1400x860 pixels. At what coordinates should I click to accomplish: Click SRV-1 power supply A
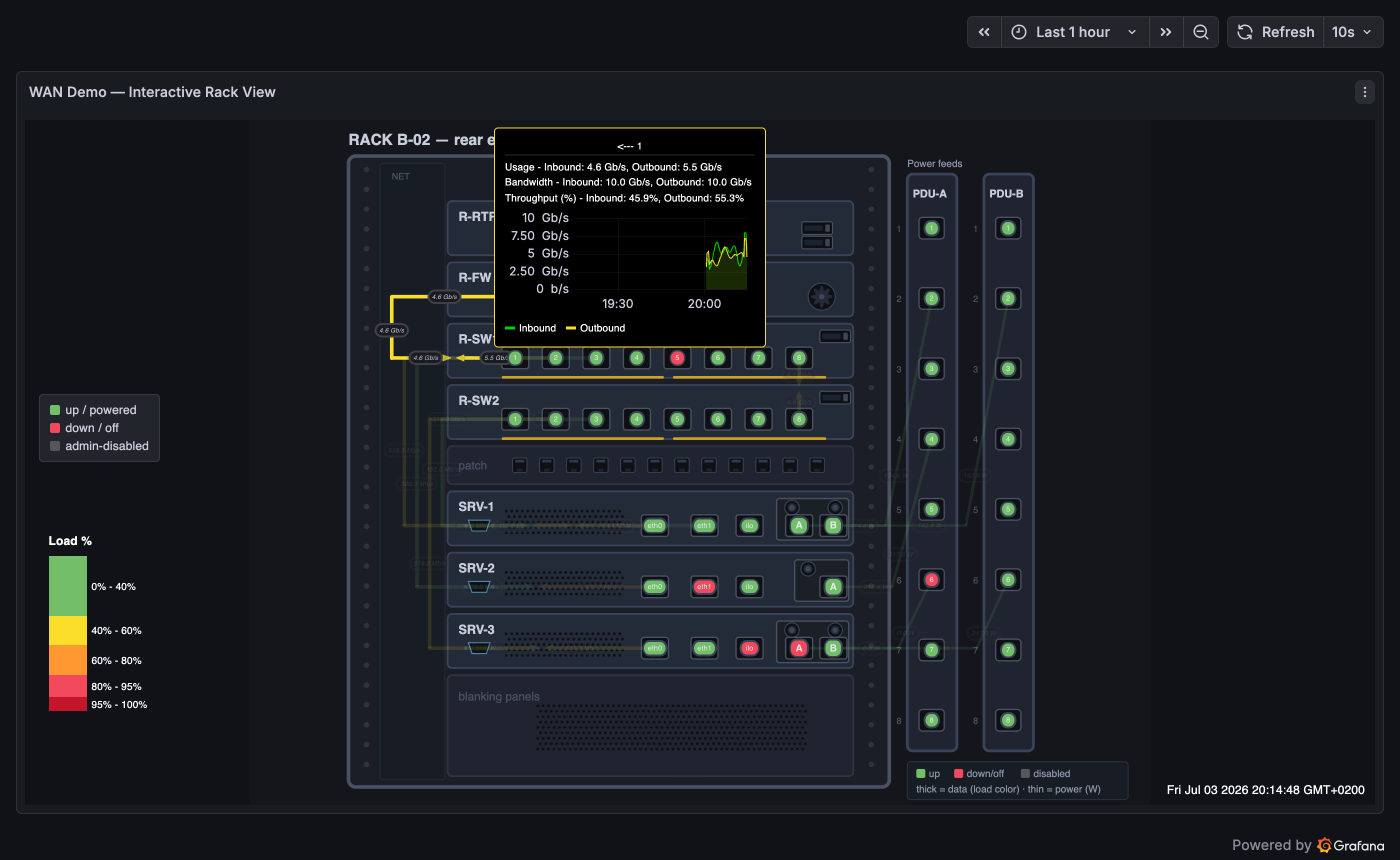[799, 525]
